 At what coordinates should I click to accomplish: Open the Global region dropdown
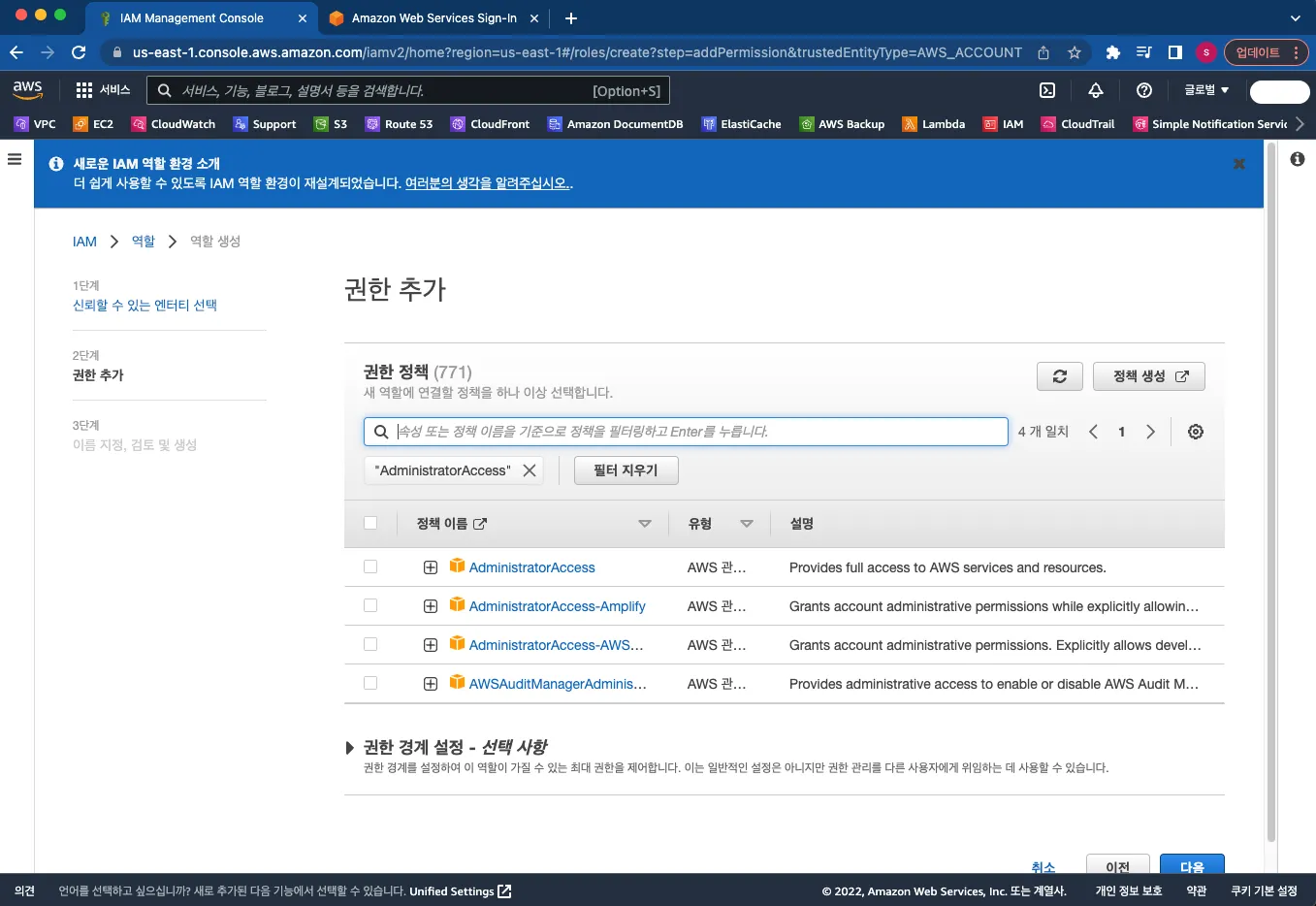[x=1206, y=90]
